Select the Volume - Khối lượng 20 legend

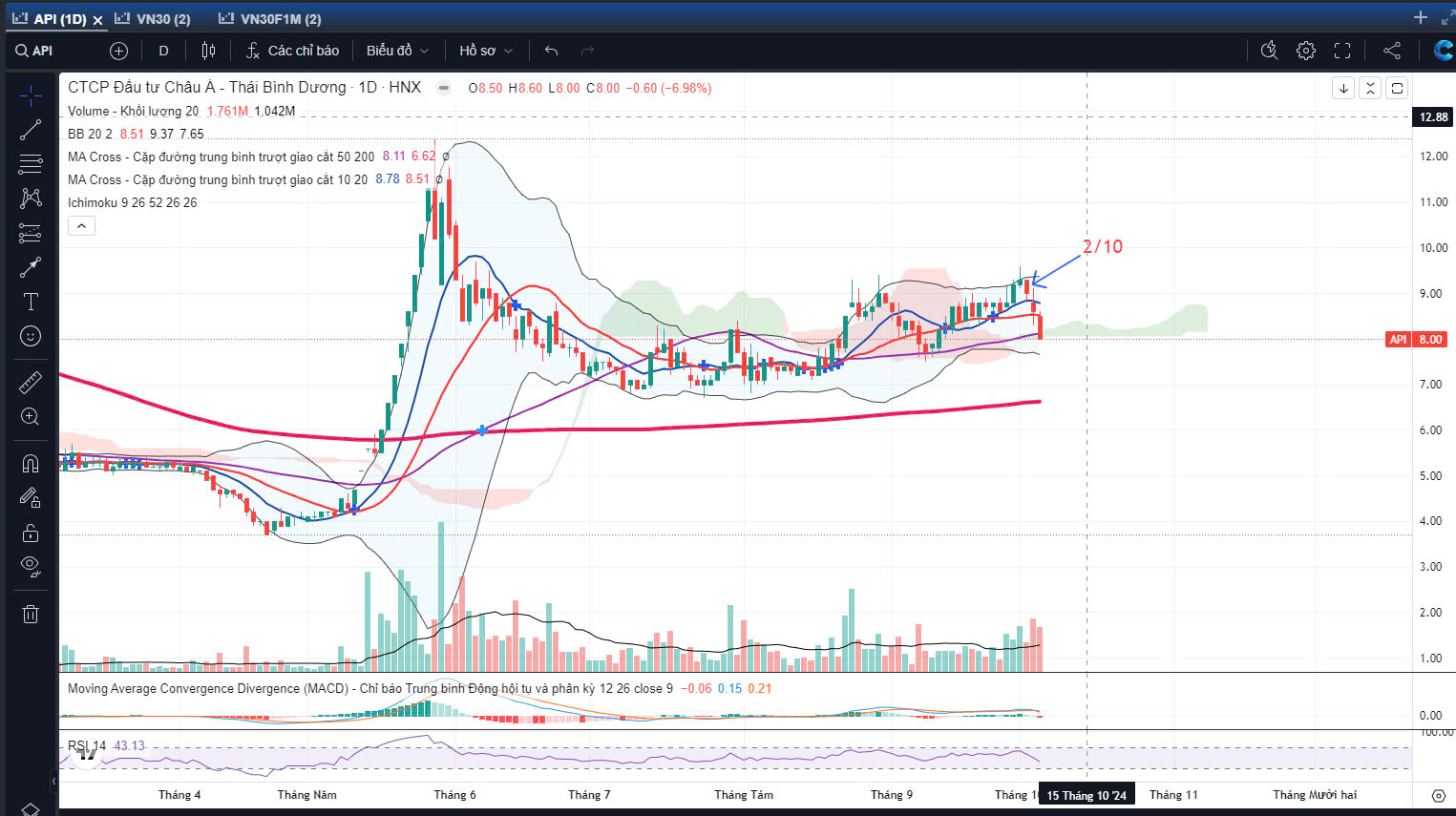tap(133, 111)
